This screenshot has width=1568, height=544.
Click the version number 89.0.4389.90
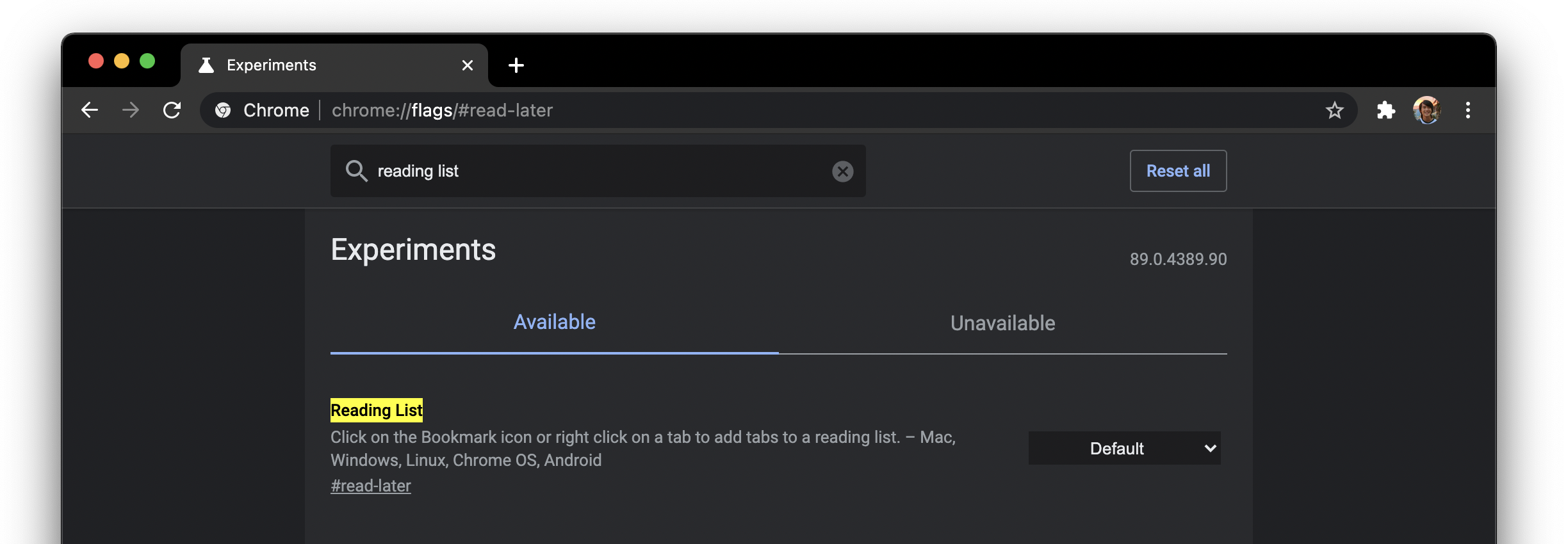tap(1179, 259)
